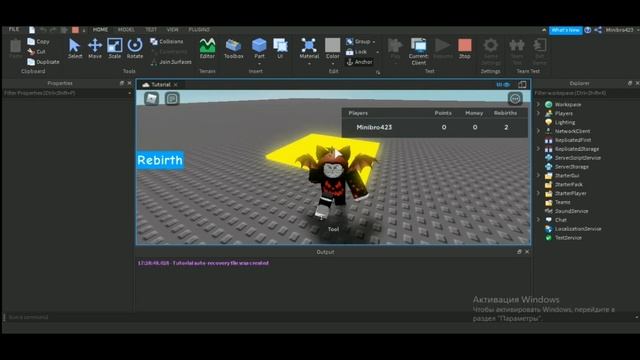
Task: Insert a Part from the ribbon
Action: tap(259, 48)
